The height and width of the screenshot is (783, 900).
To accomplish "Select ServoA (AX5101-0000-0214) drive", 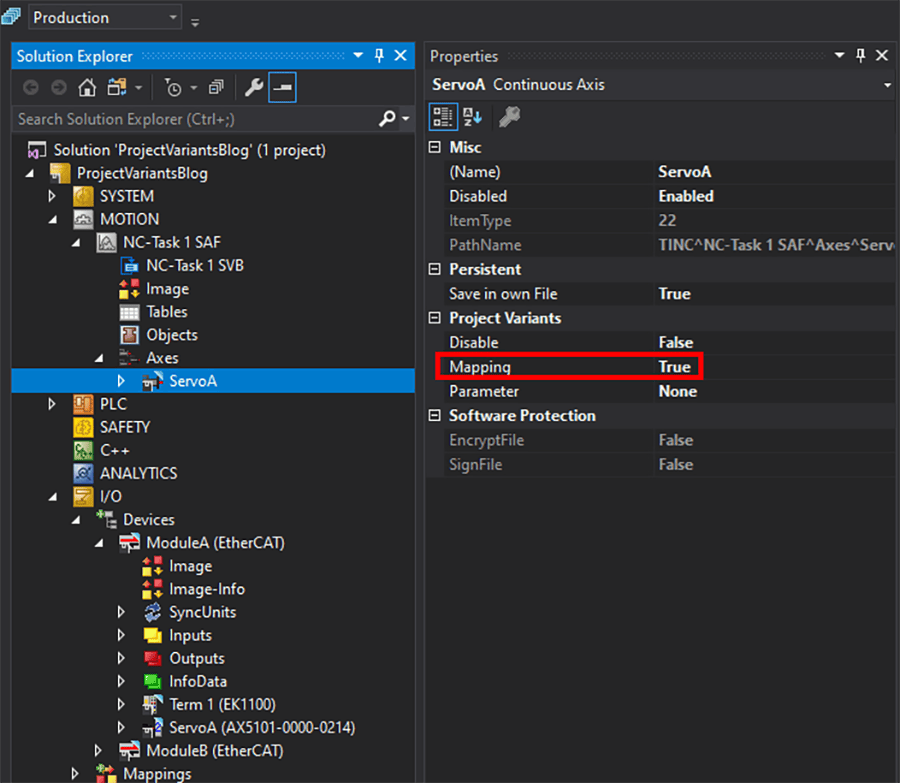I will coord(262,728).
